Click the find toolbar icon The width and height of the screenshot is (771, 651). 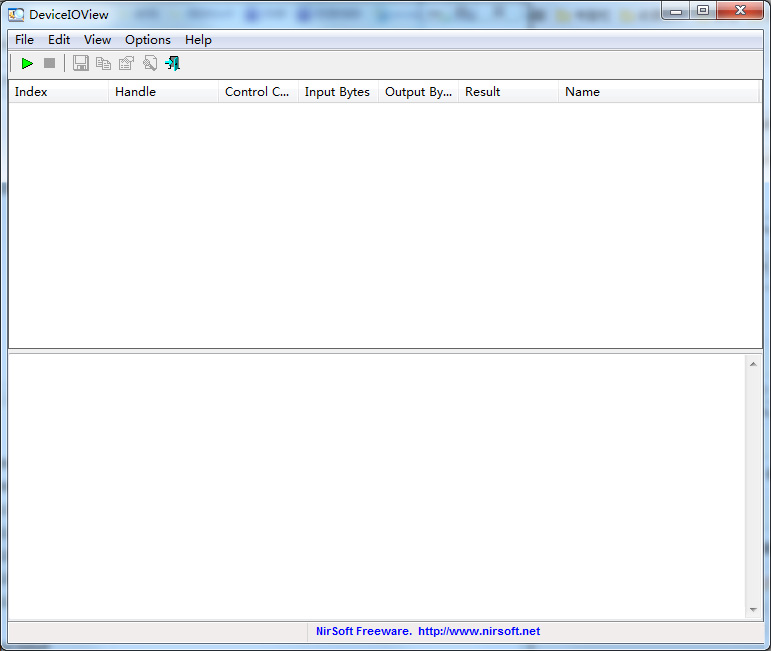tap(150, 63)
